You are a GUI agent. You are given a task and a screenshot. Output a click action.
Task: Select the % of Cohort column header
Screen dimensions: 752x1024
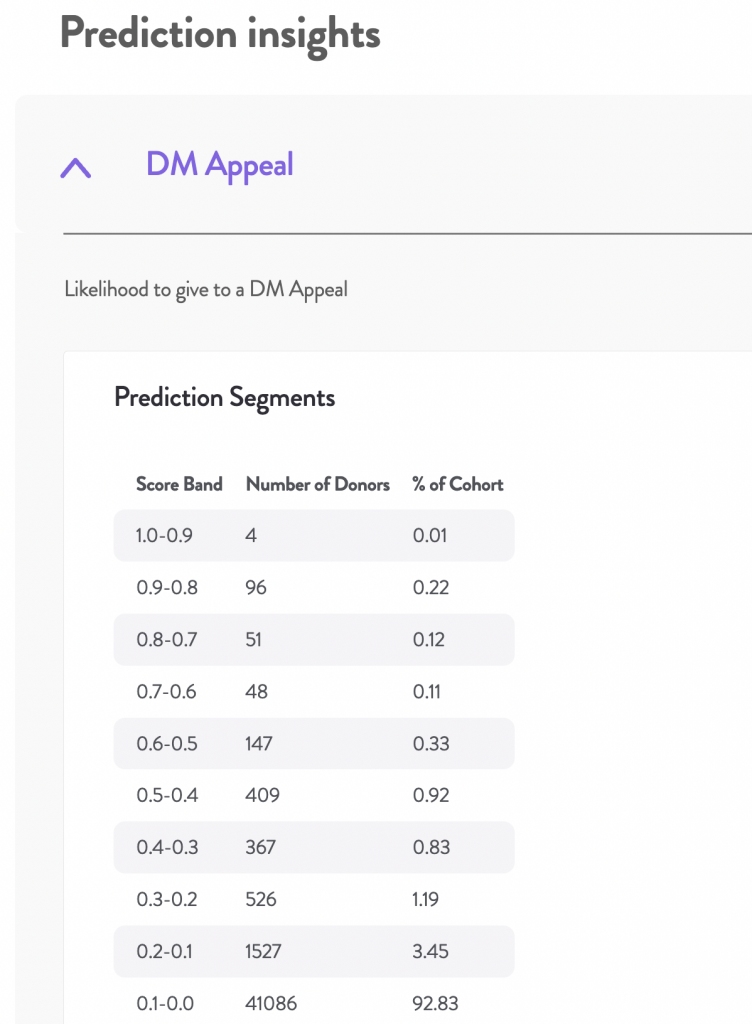coord(458,484)
